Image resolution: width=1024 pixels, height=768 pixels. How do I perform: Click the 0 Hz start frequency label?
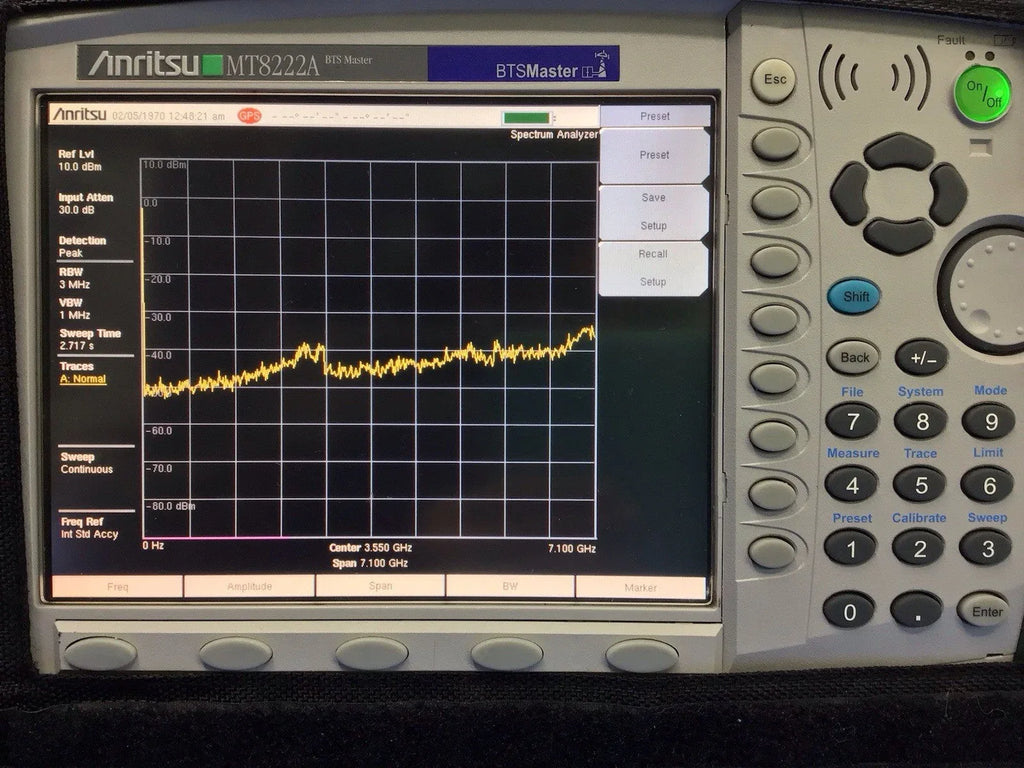click(153, 545)
